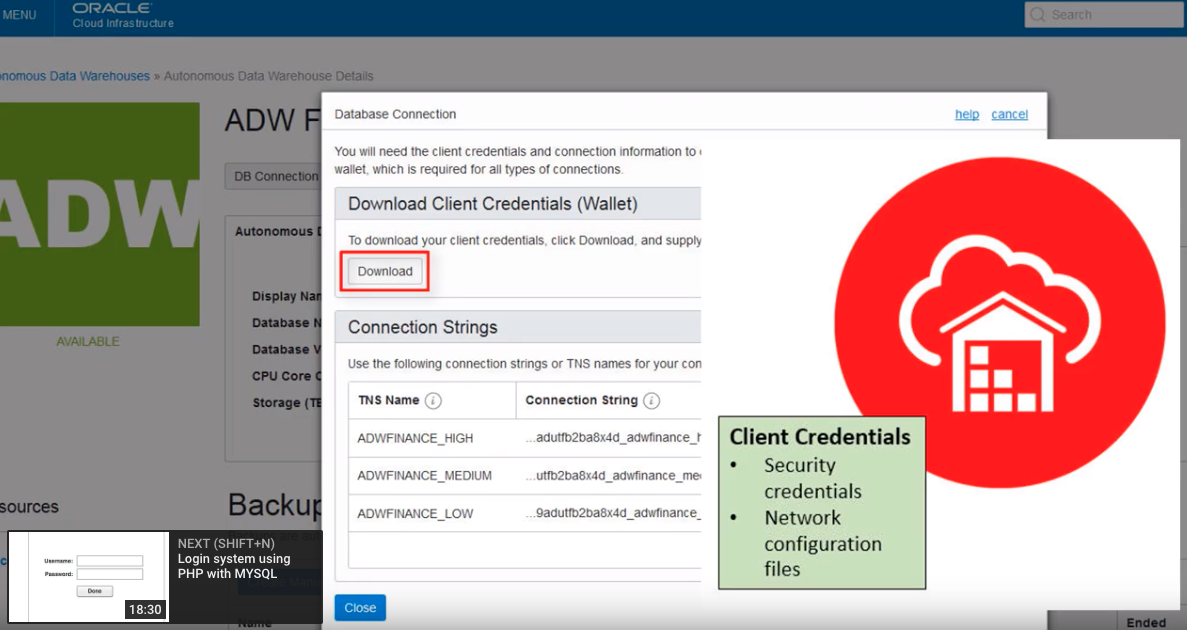The image size is (1187, 630).
Task: Click the Connection String info icon
Action: (651, 401)
